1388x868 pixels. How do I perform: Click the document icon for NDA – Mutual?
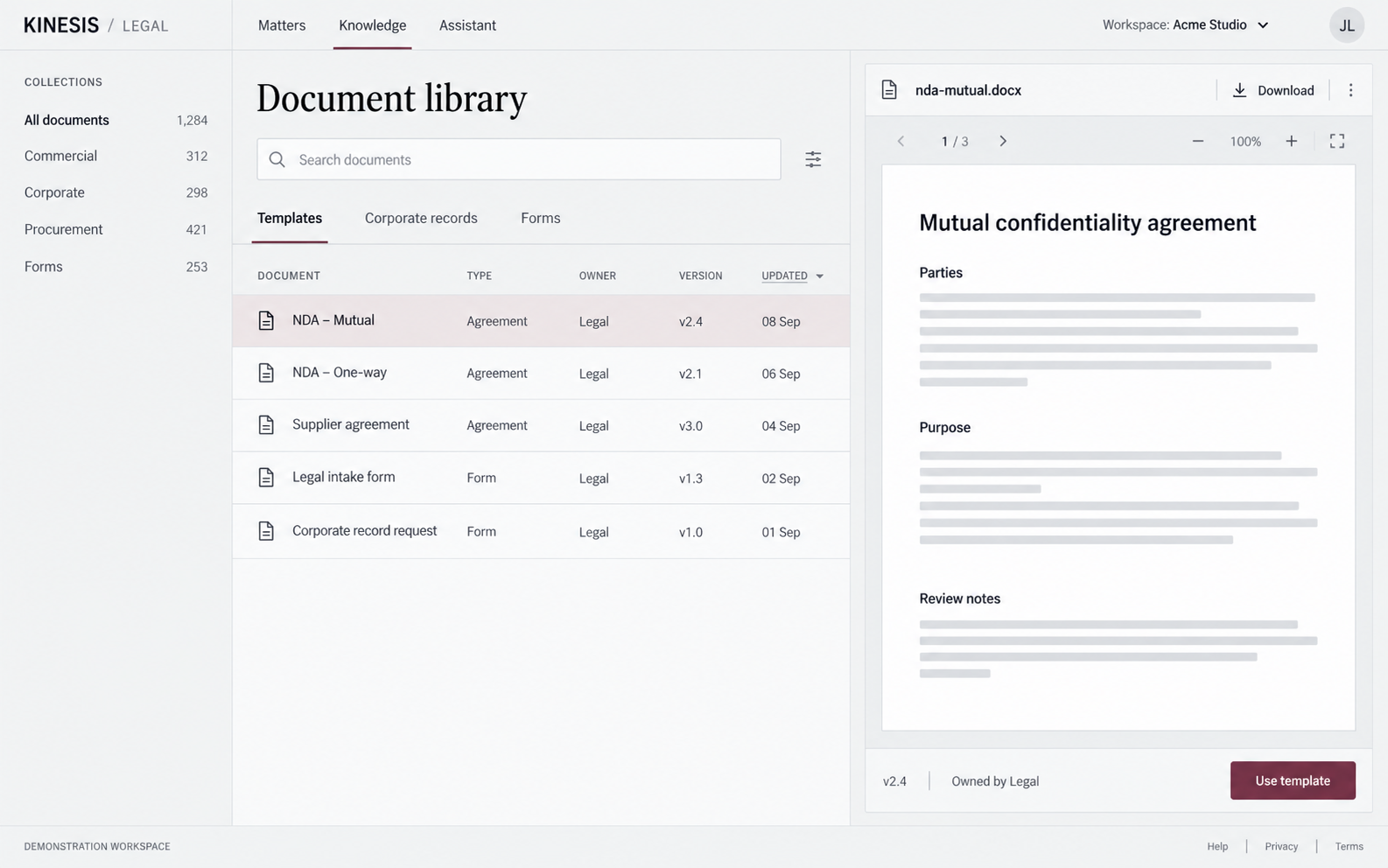pyautogui.click(x=266, y=320)
